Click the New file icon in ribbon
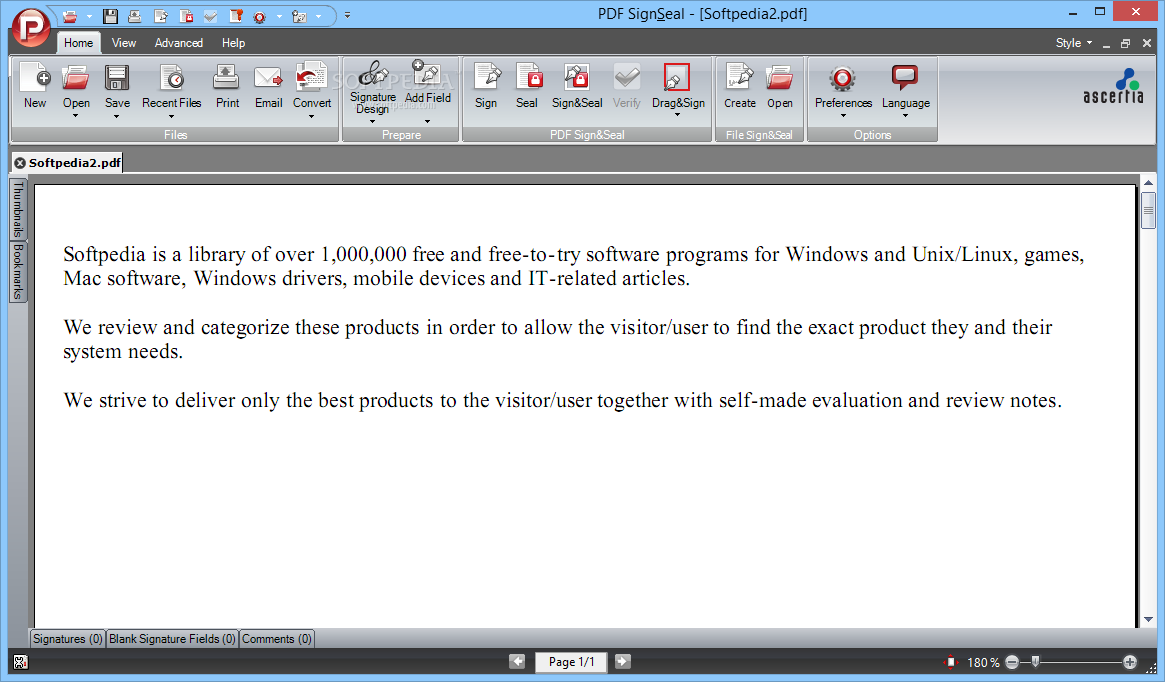The image size is (1165, 682). 34,78
